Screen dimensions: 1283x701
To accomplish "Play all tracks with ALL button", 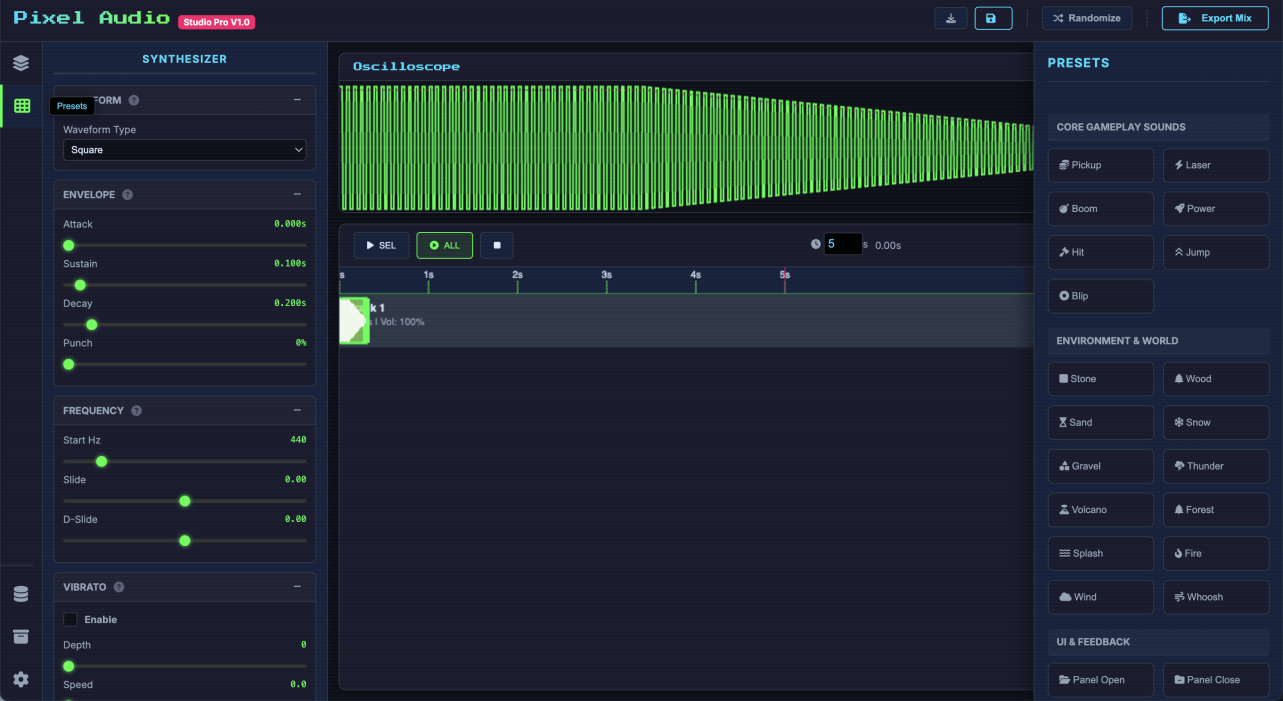I will tap(445, 245).
